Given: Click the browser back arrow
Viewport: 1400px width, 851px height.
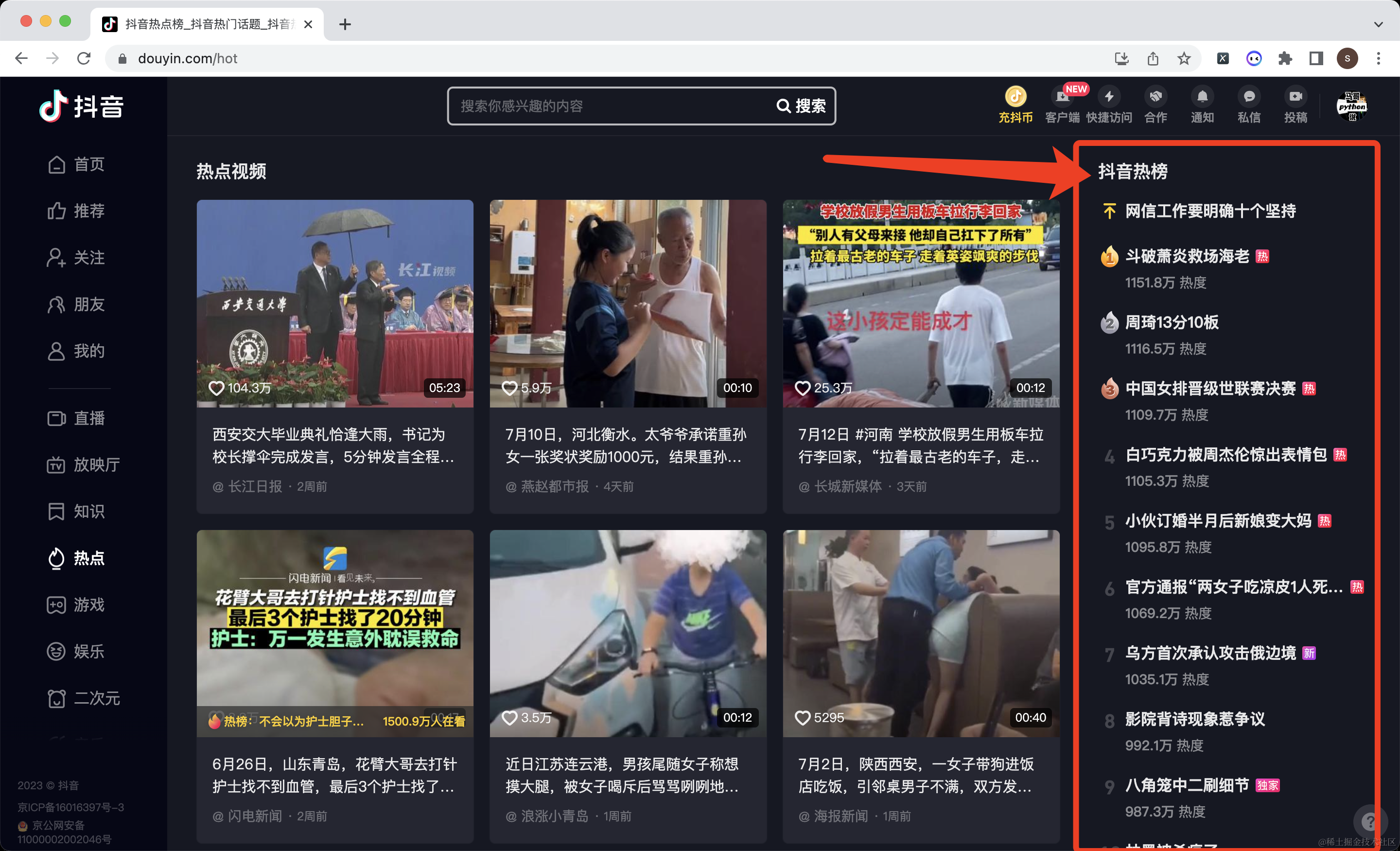Looking at the screenshot, I should pos(21,58).
